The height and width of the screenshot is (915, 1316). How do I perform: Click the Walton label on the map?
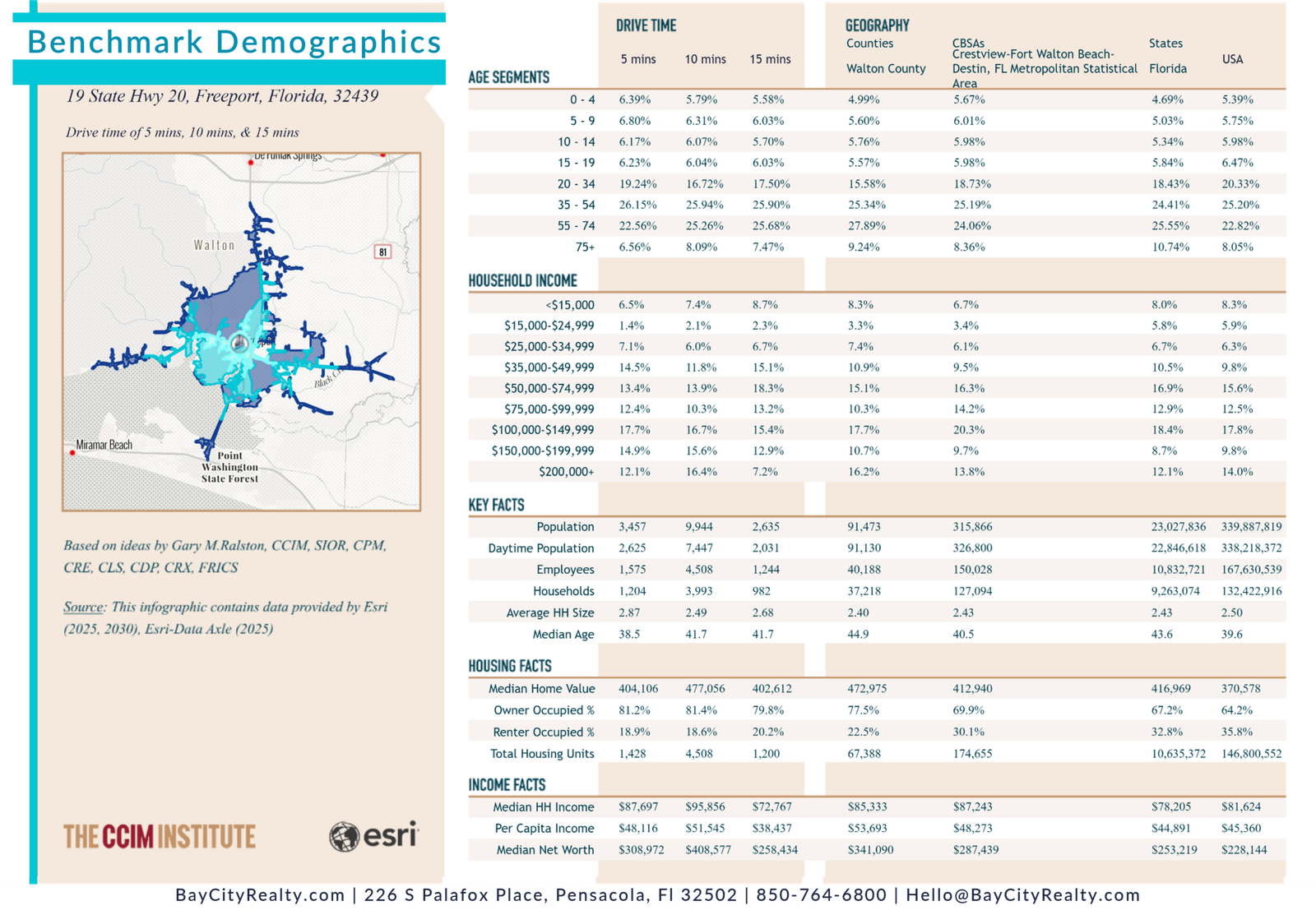coord(214,245)
